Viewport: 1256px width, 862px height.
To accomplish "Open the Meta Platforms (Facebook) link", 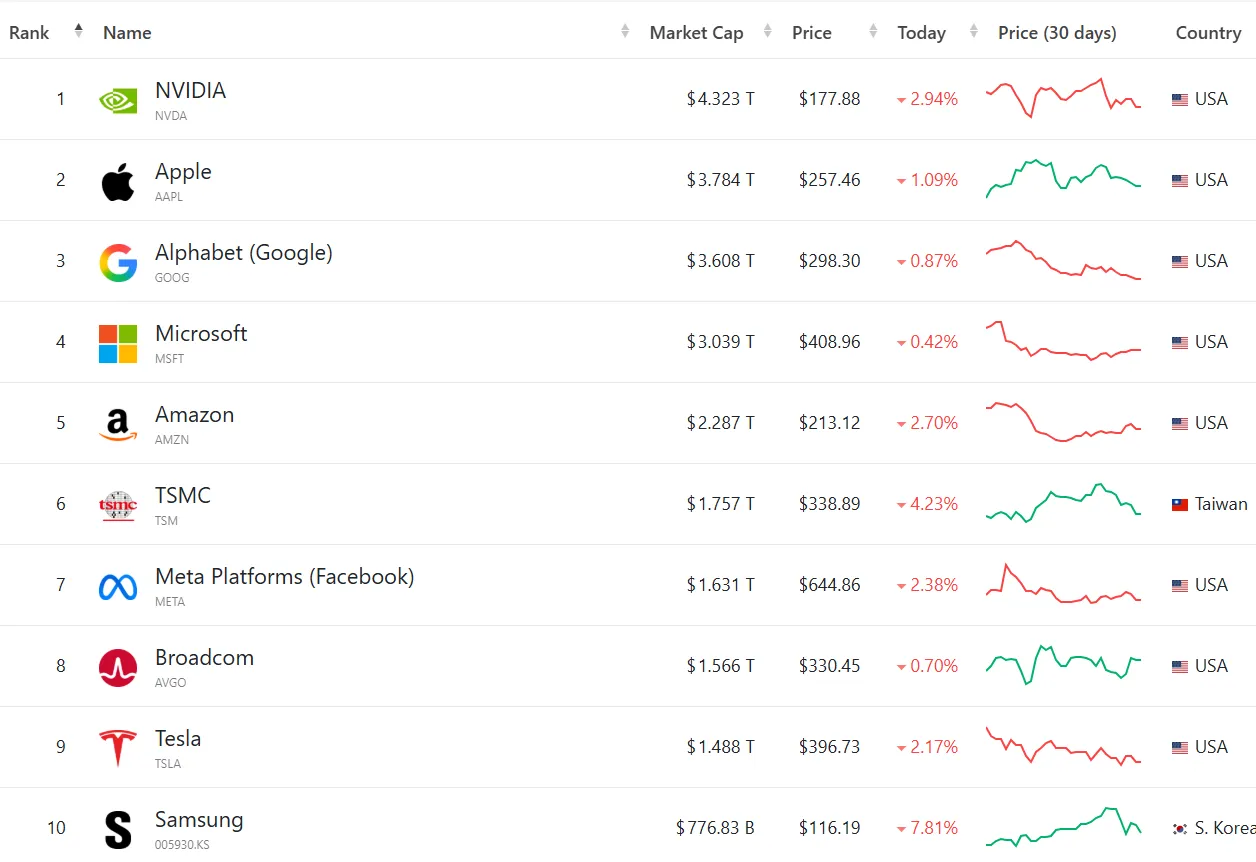I will click(285, 576).
